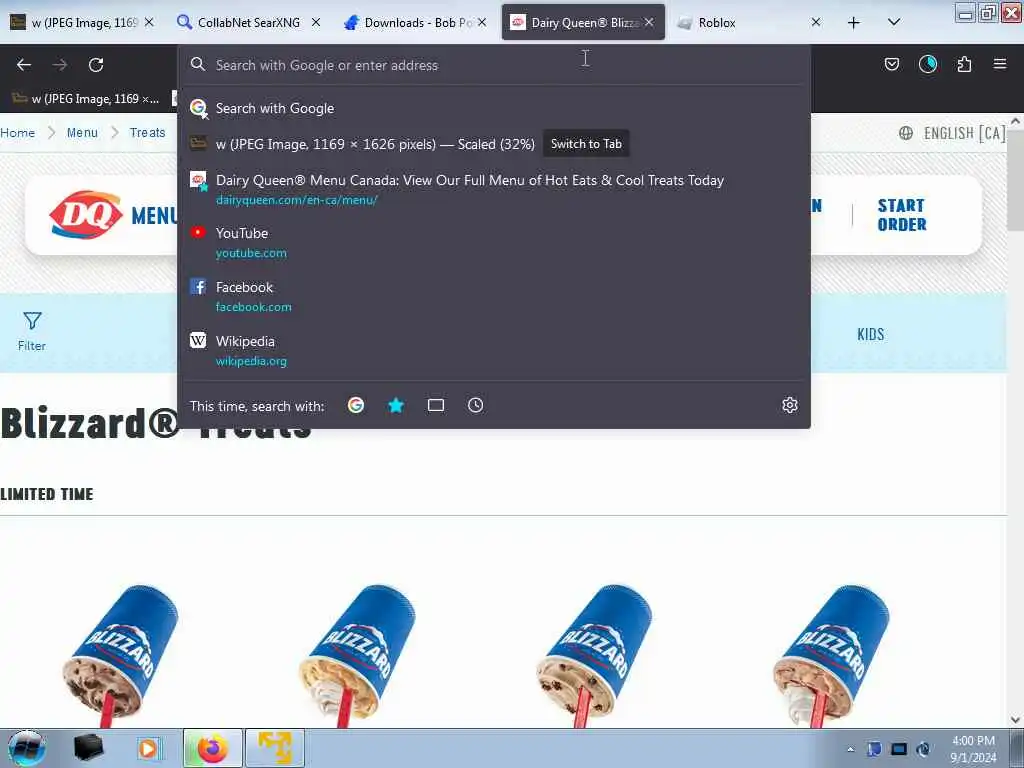
Task: Select the w (JPEG Image, 1169 × 1626) suggestion
Action: click(x=375, y=144)
